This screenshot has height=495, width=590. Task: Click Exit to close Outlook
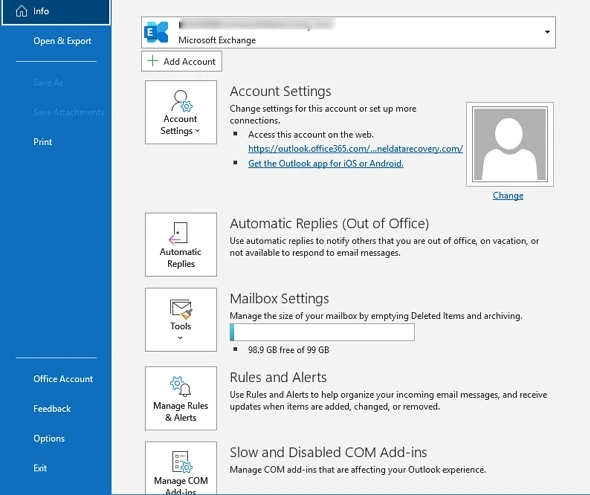click(x=40, y=468)
